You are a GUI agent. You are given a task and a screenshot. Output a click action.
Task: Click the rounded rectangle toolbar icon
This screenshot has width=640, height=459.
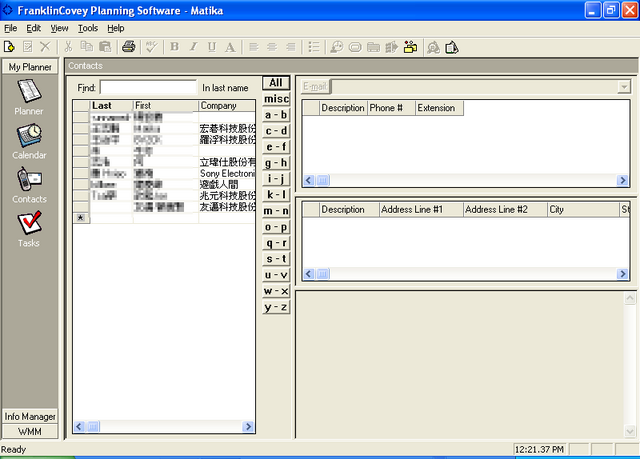coord(355,47)
